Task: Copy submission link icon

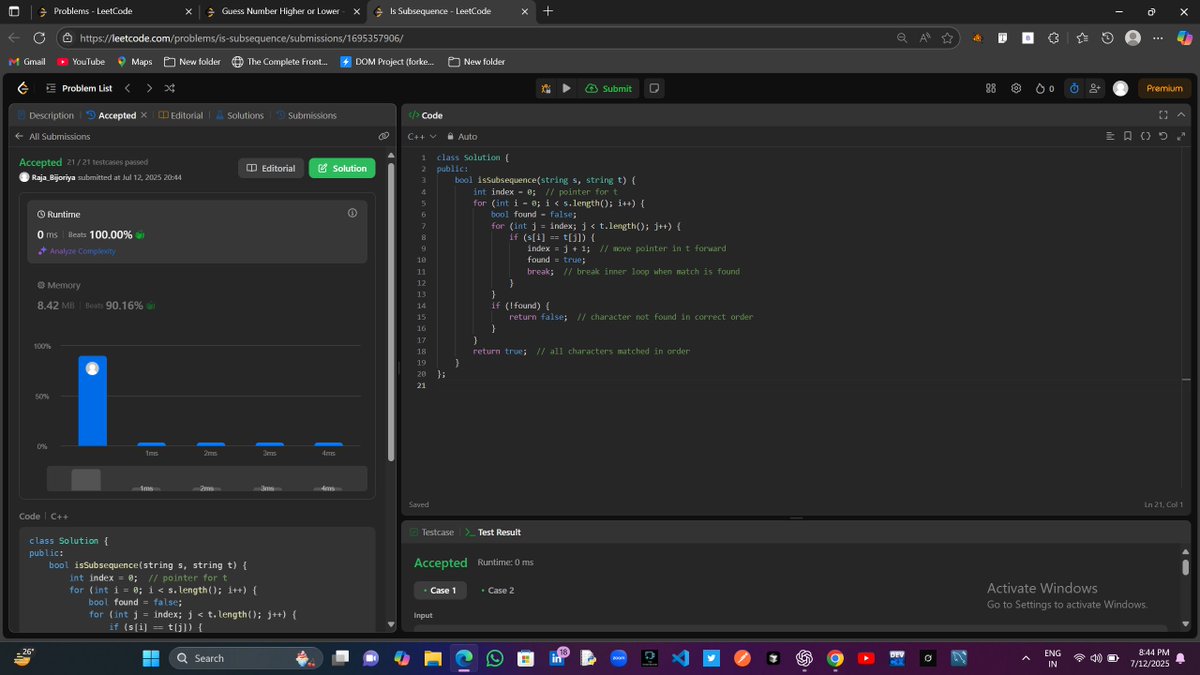Action: pyautogui.click(x=383, y=136)
